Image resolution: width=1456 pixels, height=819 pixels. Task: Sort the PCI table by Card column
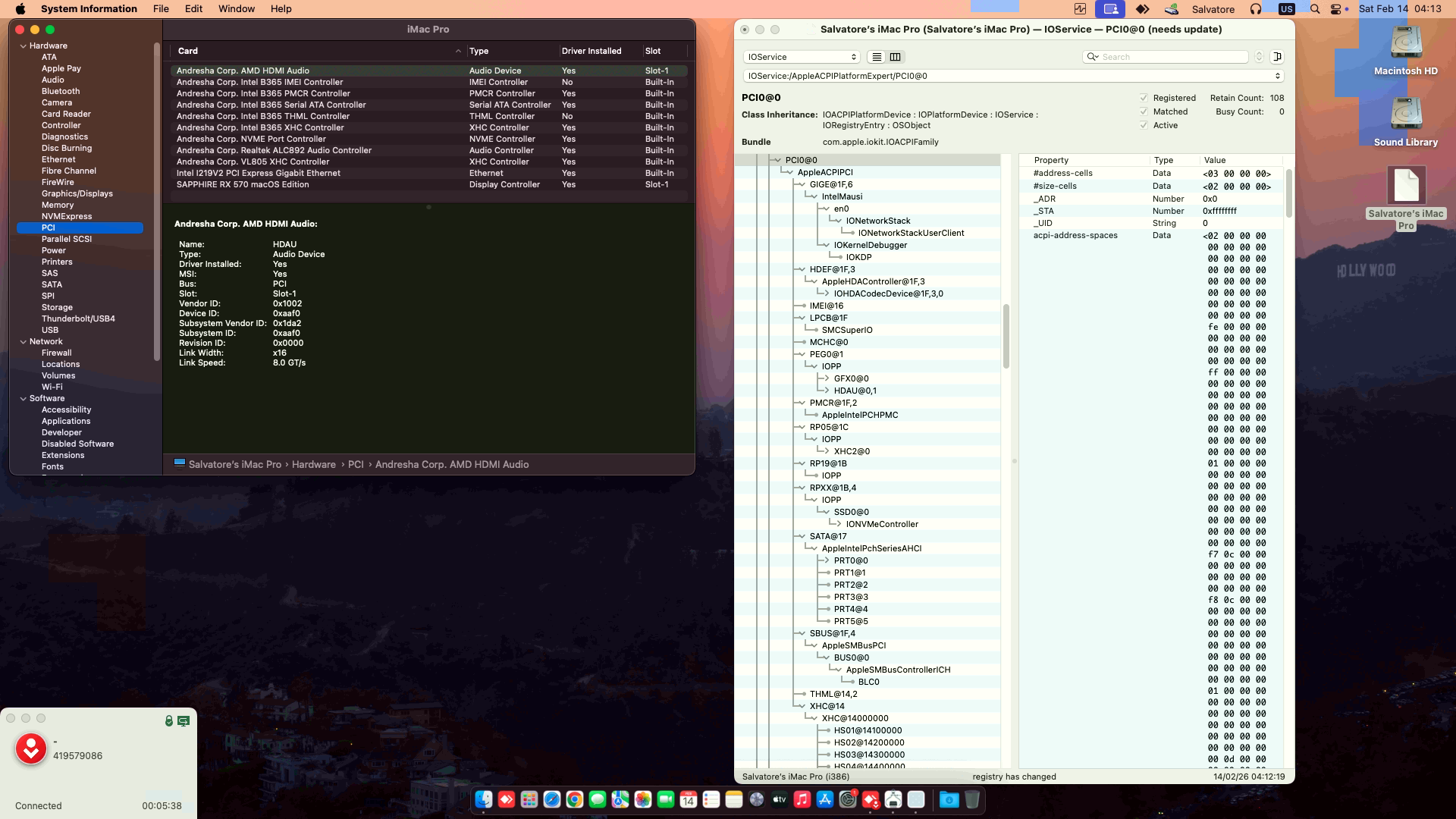[x=318, y=51]
